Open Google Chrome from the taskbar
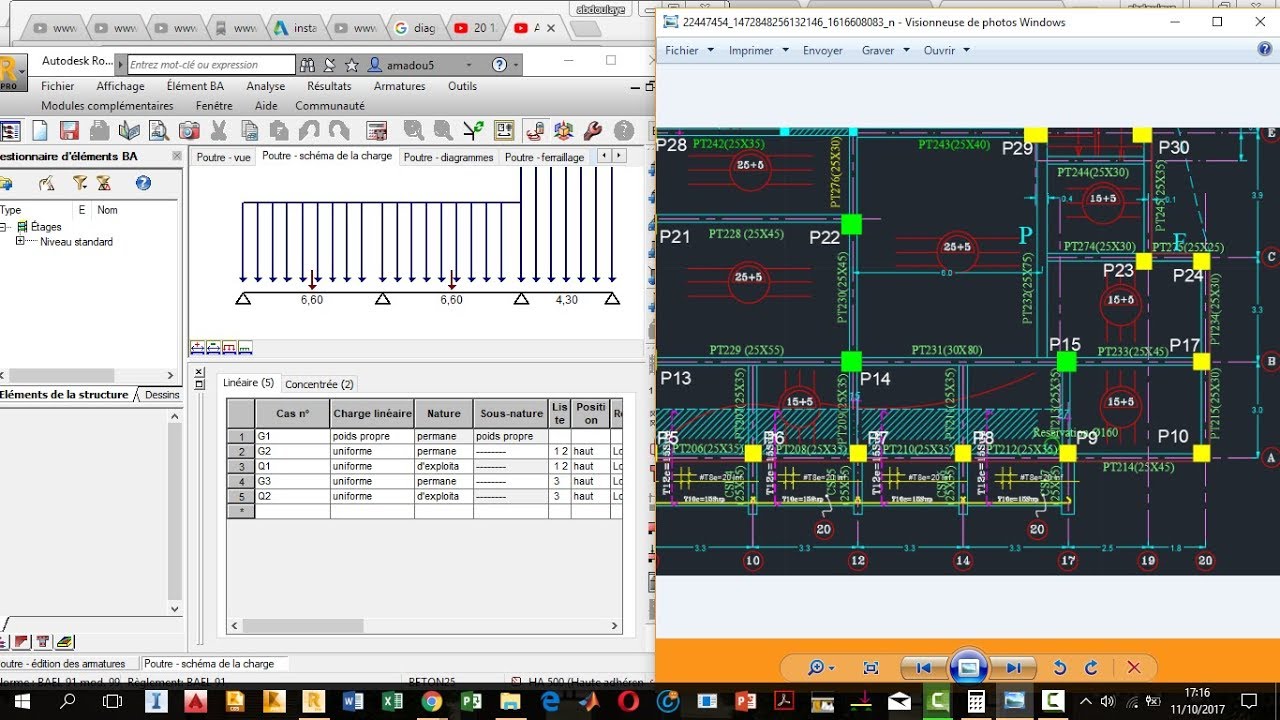This screenshot has height=720, width=1280. (432, 702)
